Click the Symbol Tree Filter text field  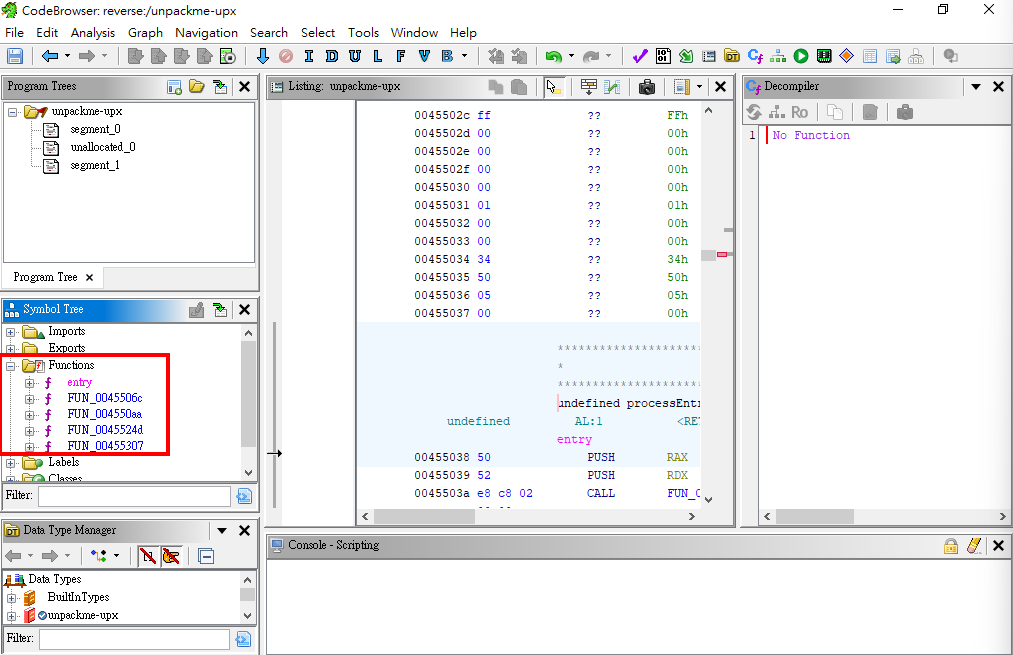click(x=133, y=496)
